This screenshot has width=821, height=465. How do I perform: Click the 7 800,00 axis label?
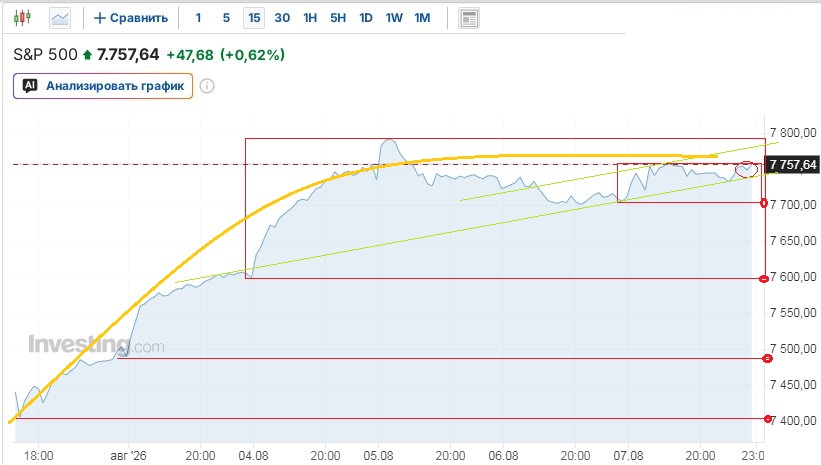pos(793,132)
